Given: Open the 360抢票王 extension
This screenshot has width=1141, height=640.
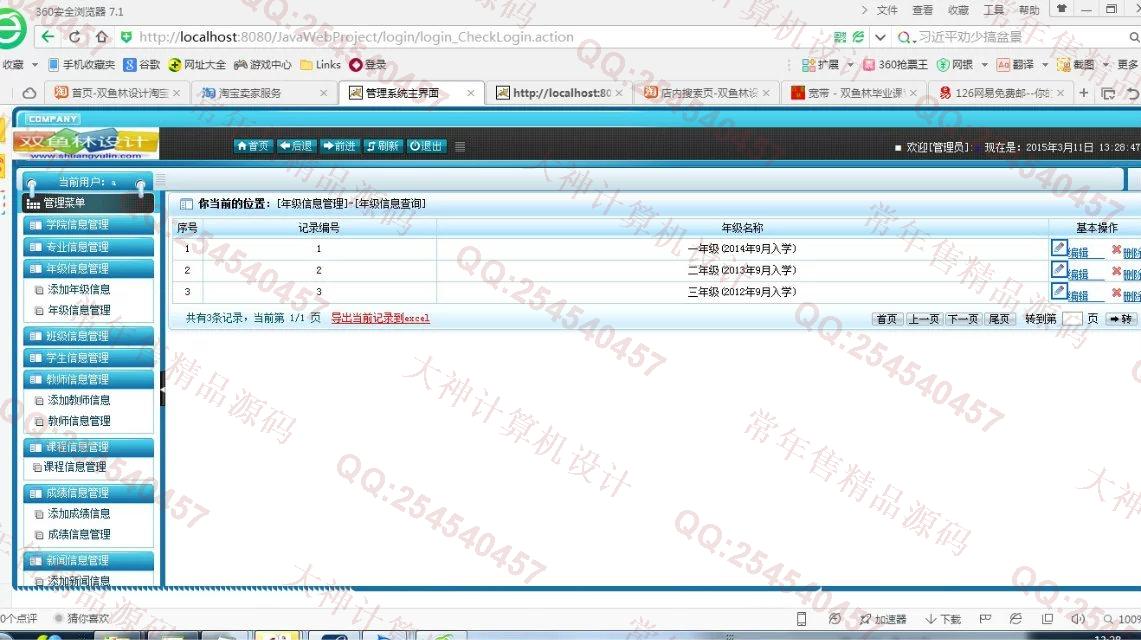Looking at the screenshot, I should point(895,65).
